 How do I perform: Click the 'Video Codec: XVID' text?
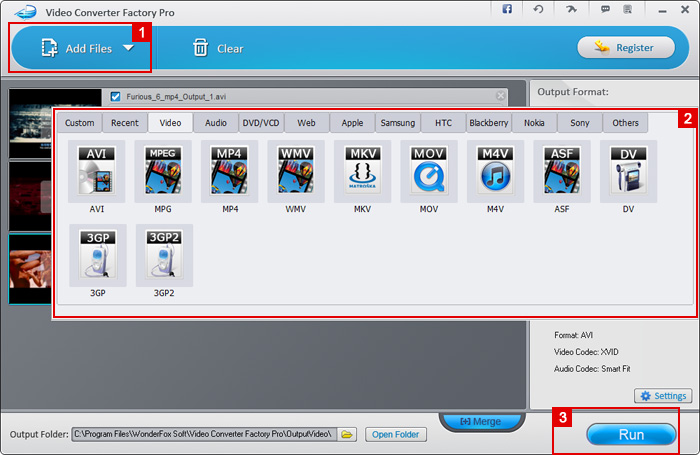pyautogui.click(x=586, y=352)
